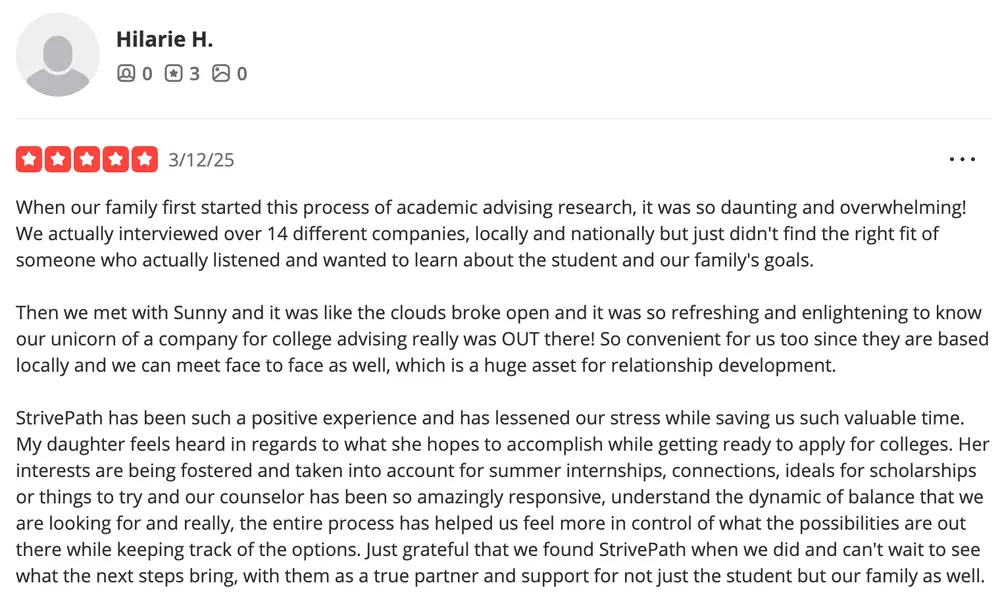Click the photos count beside picture icon

coord(242,74)
